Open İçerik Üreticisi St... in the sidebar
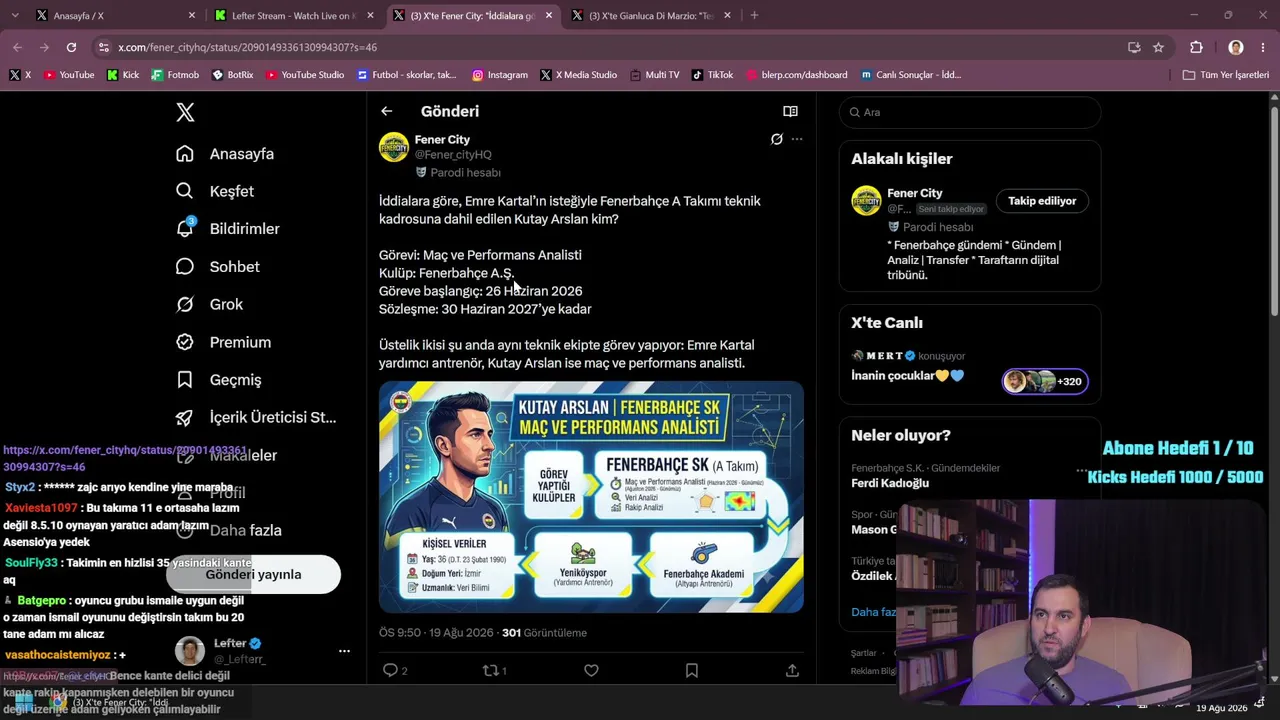 coord(256,417)
